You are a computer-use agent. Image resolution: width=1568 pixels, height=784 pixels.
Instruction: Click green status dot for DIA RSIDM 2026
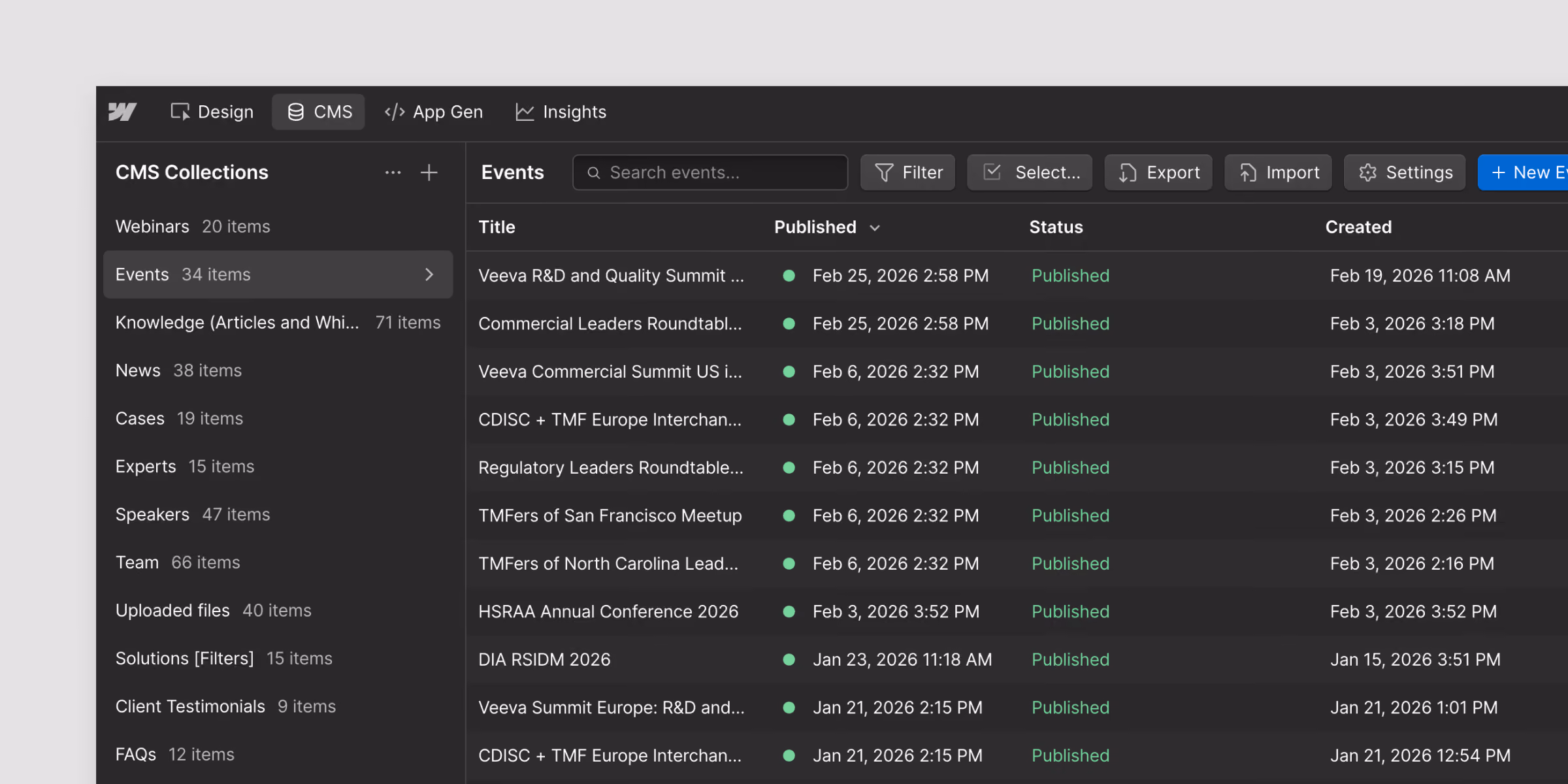pos(789,660)
